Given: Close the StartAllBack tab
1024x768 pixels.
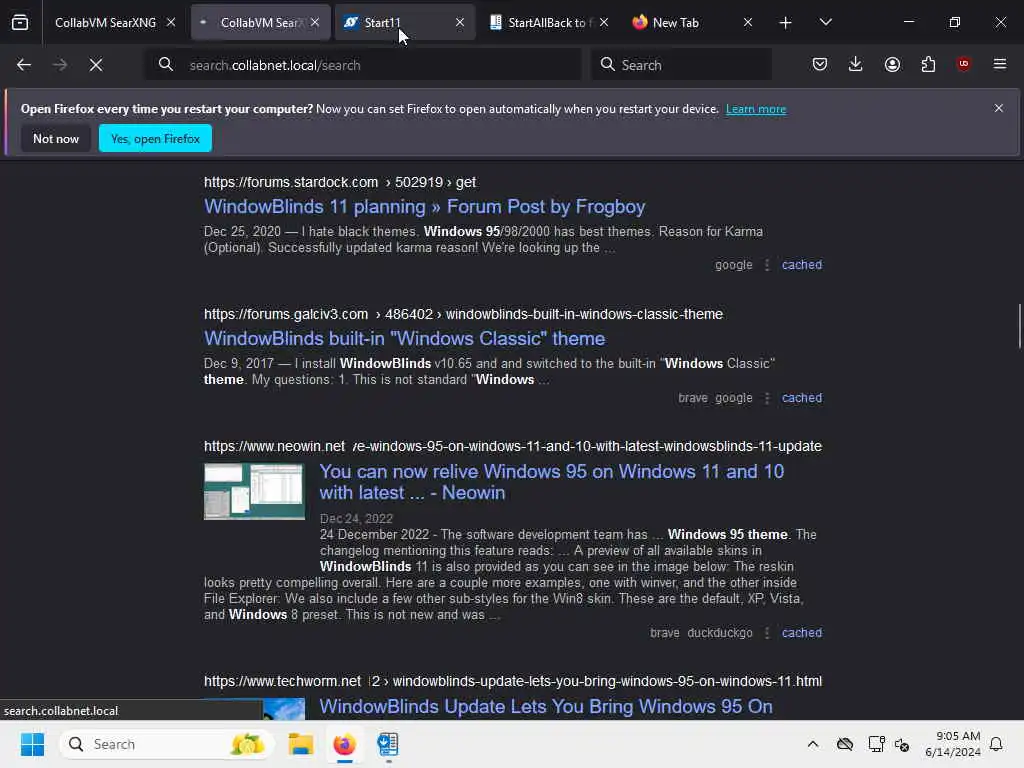Looking at the screenshot, I should 604,22.
